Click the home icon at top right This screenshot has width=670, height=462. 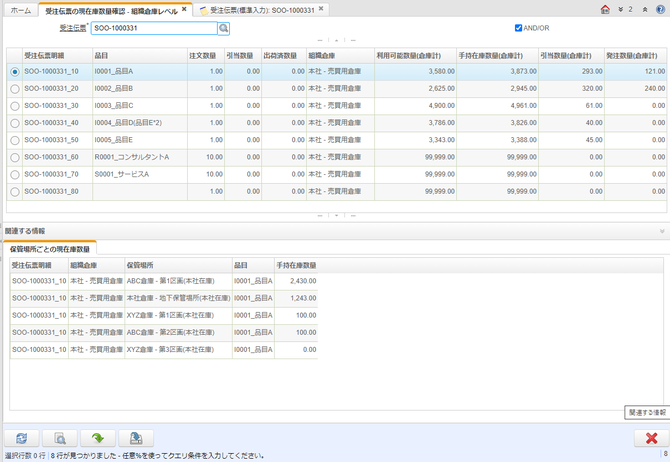coord(605,9)
